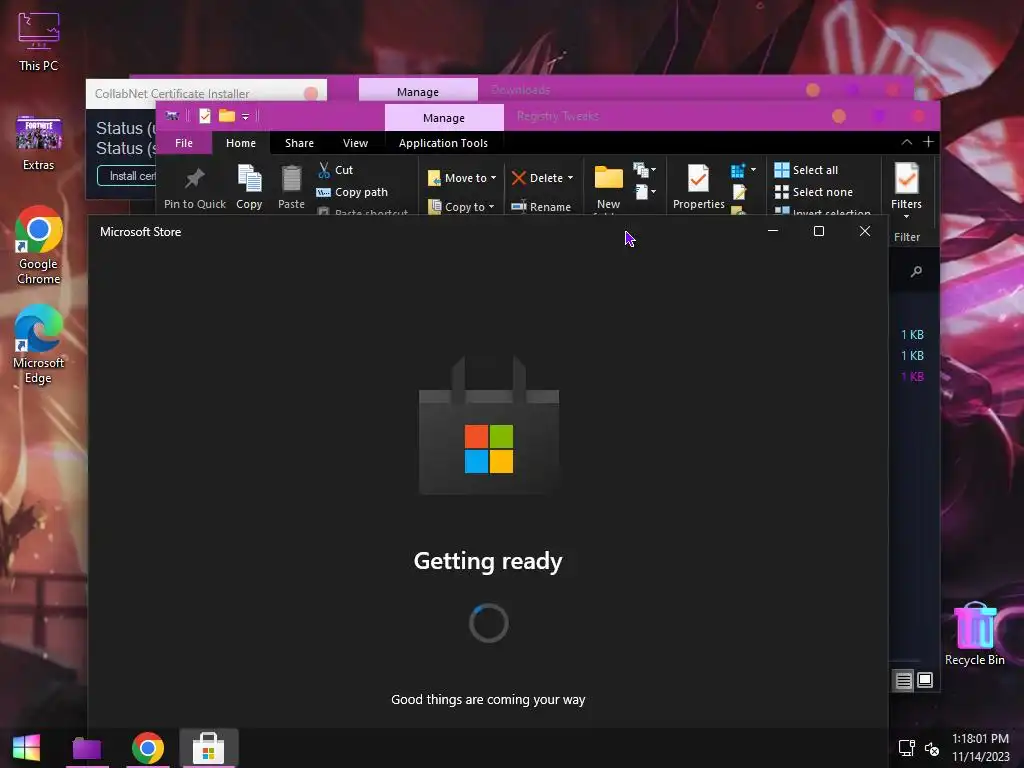Screen dimensions: 1024x768
Task: Maximize the Microsoft Store window
Action: click(818, 231)
